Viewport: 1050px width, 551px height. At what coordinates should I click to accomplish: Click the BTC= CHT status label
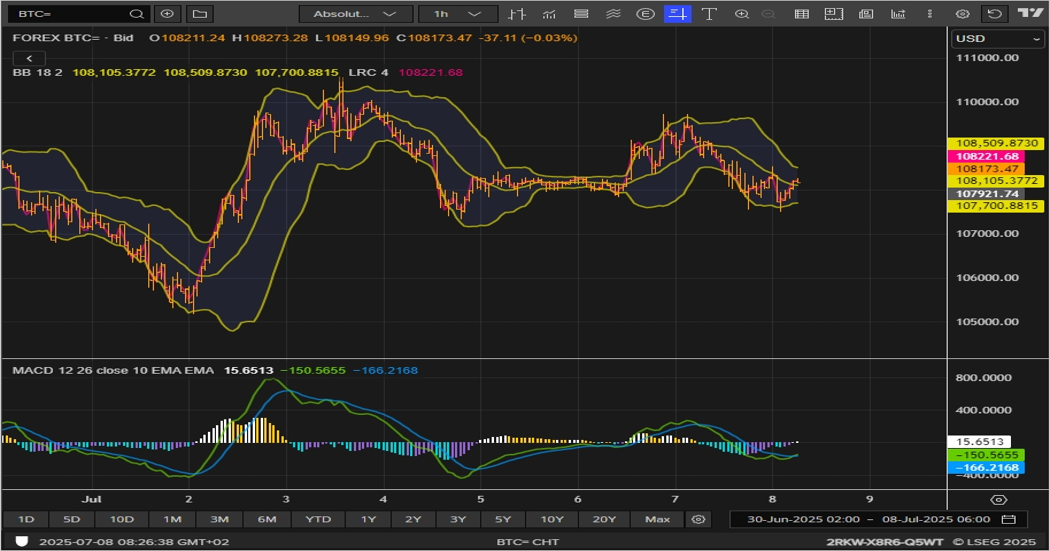(528, 541)
